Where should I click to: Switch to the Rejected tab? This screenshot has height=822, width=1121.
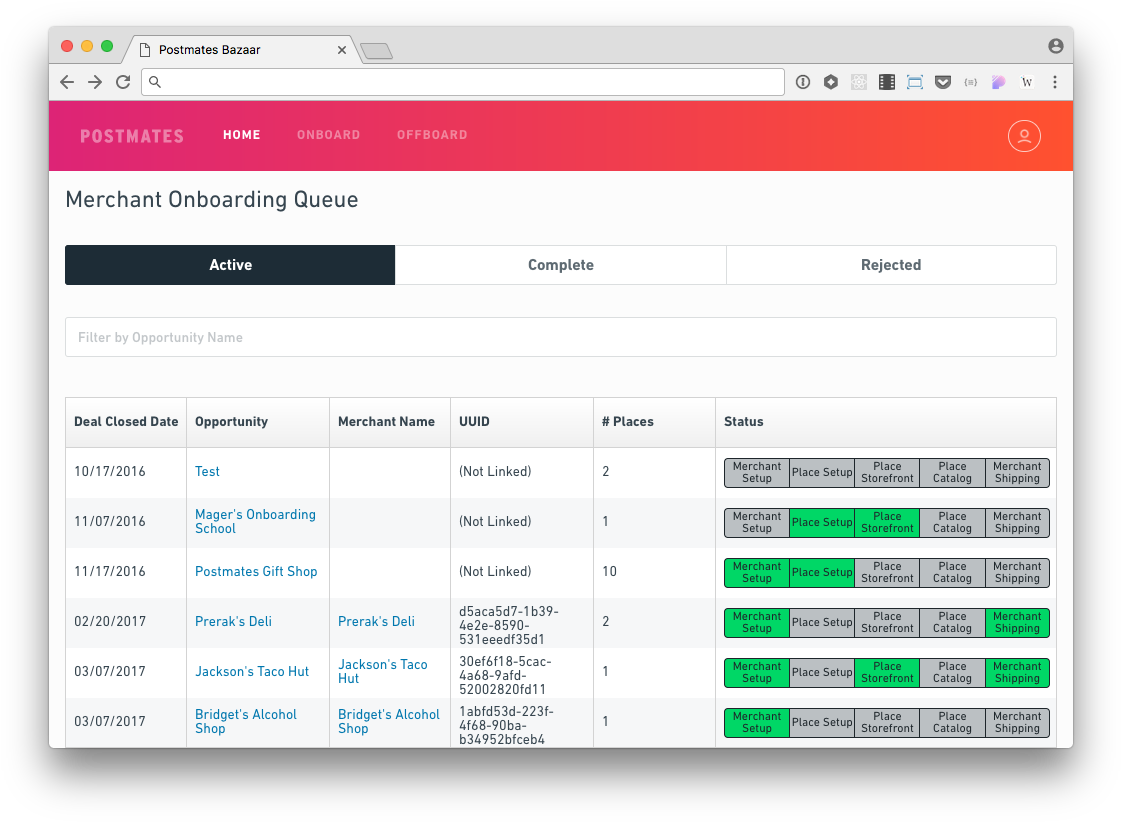tap(891, 265)
